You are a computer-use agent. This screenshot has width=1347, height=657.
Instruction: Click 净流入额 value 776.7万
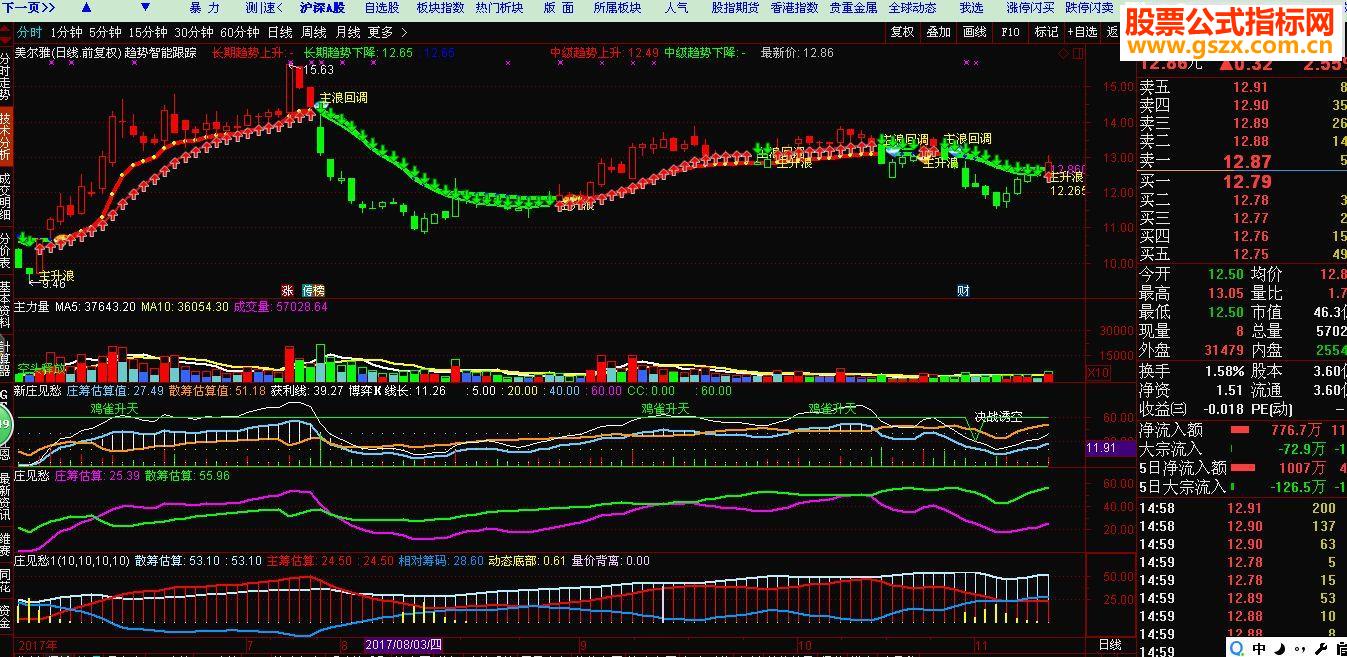click(x=1296, y=430)
